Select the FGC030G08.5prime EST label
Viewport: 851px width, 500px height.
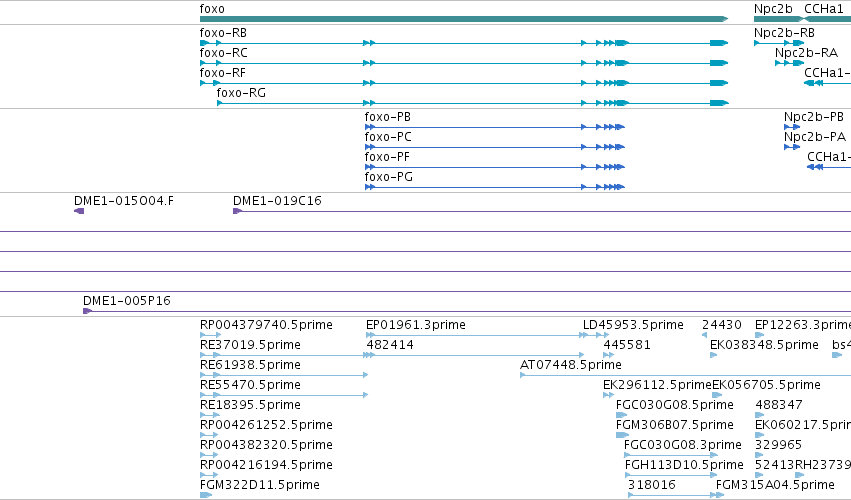(x=675, y=405)
